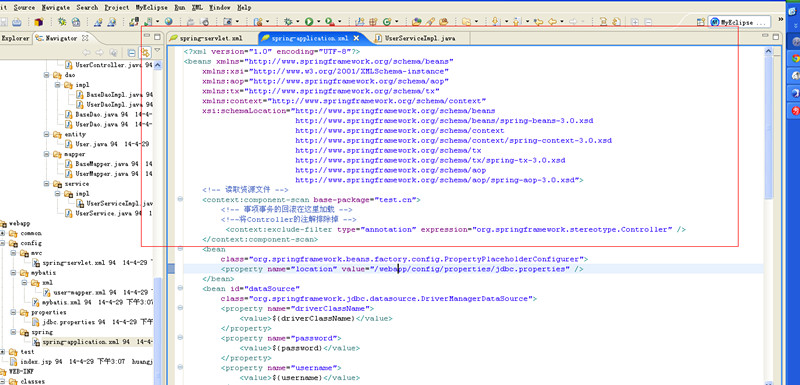800x385 pixels.
Task: Expand the common folder
Action: 4,234
